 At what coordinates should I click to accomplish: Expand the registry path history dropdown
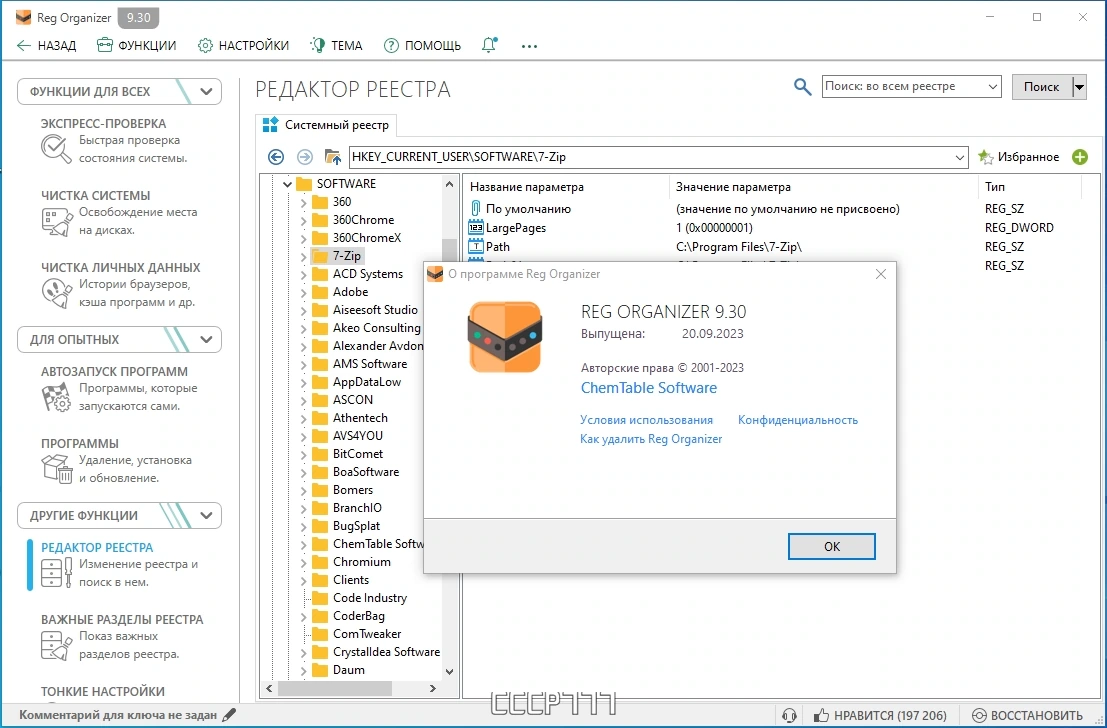point(959,157)
